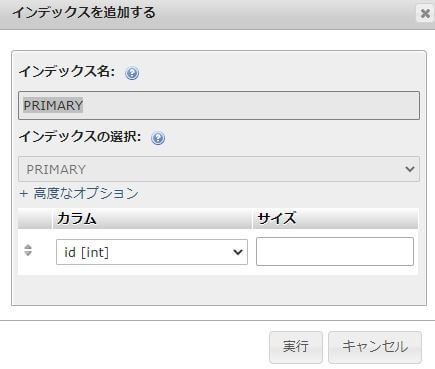
Task: Click the plus sign before 高度なオプション
Action: [23, 193]
